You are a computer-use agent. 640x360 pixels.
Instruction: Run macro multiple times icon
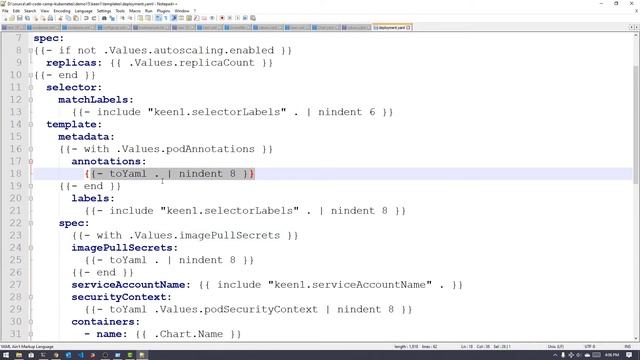pos(245,18)
